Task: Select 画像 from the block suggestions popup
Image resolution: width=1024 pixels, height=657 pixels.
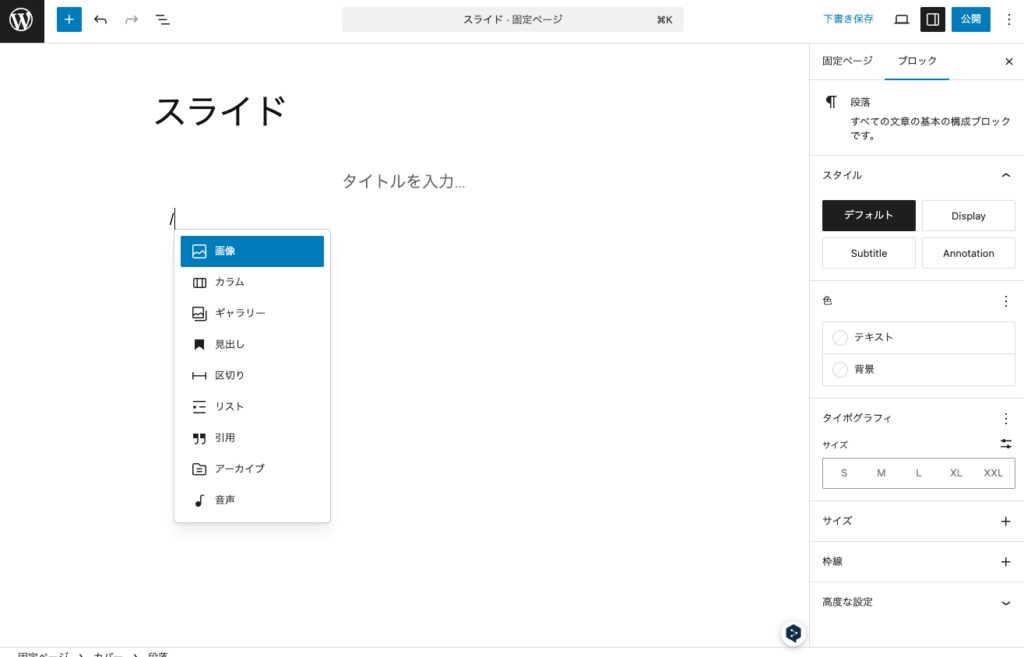Action: point(251,251)
